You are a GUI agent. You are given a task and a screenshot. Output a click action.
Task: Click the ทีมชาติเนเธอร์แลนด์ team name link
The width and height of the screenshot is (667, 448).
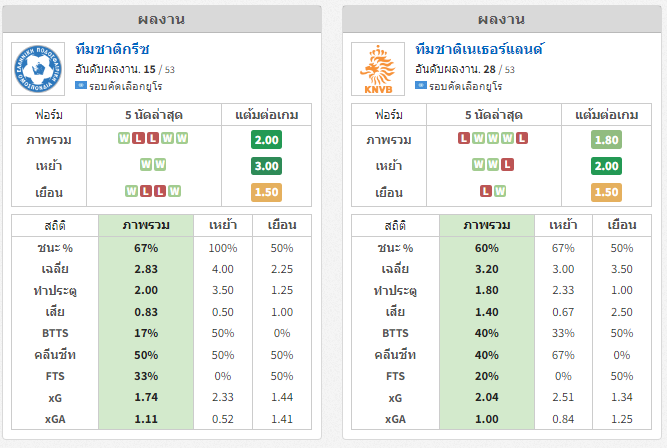pyautogui.click(x=479, y=49)
